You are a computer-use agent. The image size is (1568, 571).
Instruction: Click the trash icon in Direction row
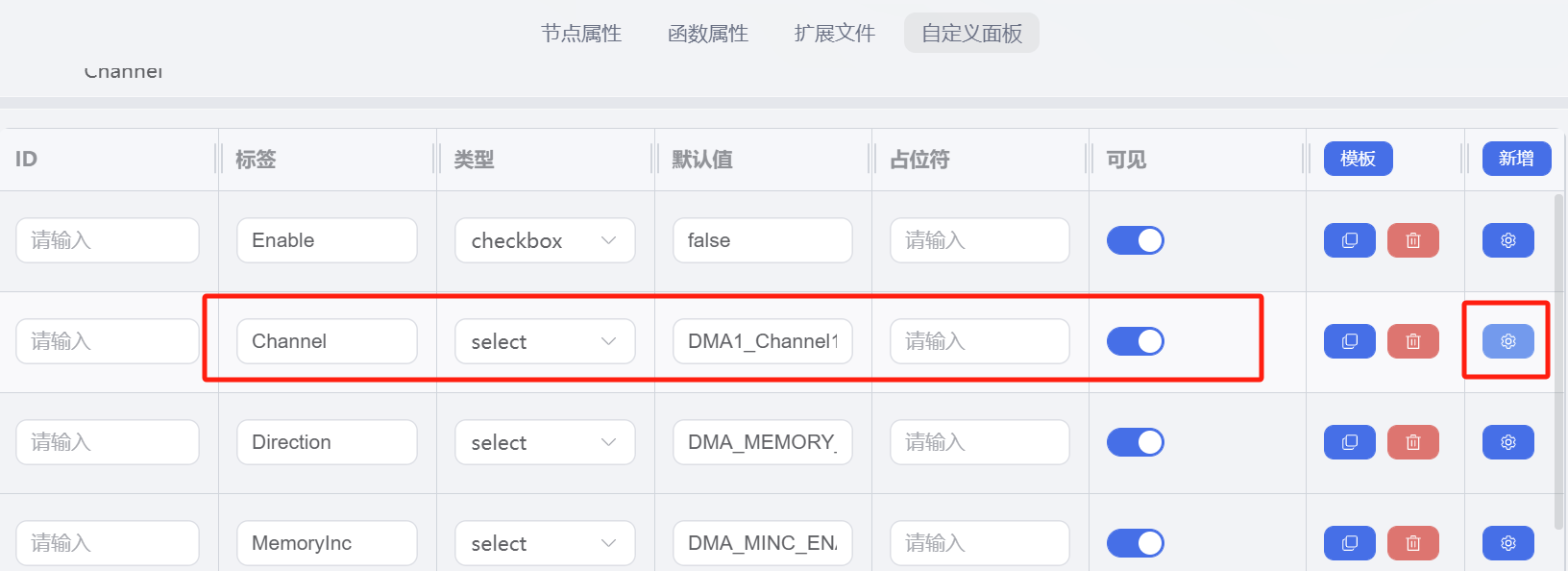[1413, 442]
